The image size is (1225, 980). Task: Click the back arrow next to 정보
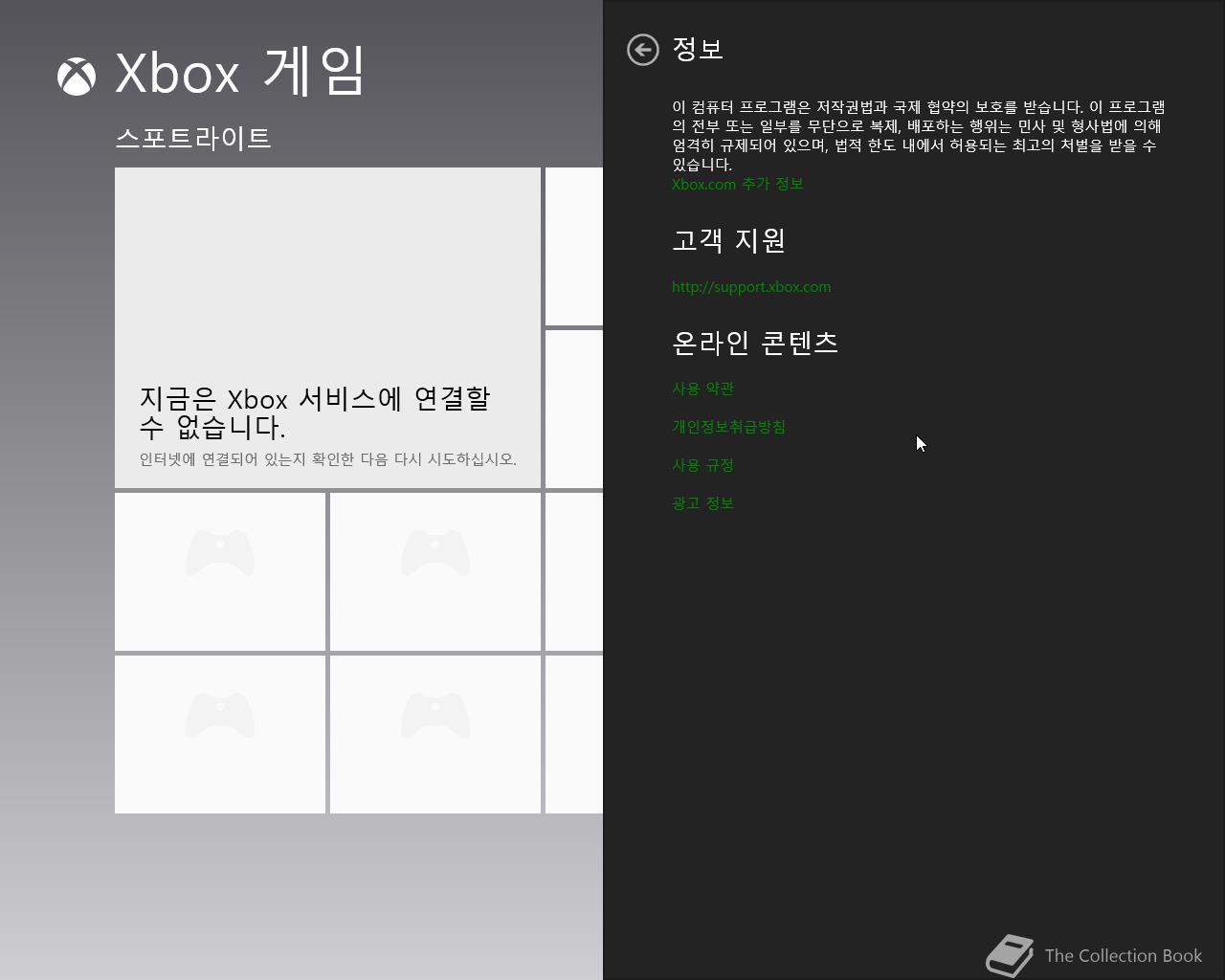643,50
